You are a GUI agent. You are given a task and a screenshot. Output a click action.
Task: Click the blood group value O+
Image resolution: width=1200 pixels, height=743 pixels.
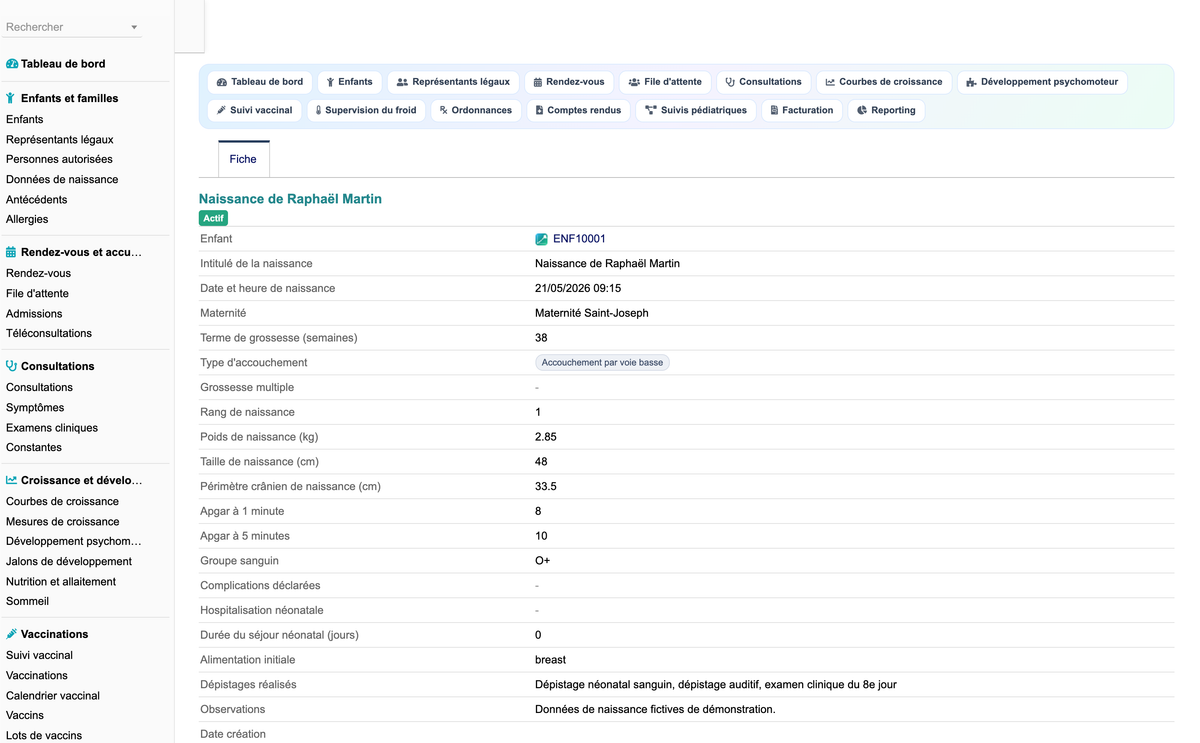point(543,560)
